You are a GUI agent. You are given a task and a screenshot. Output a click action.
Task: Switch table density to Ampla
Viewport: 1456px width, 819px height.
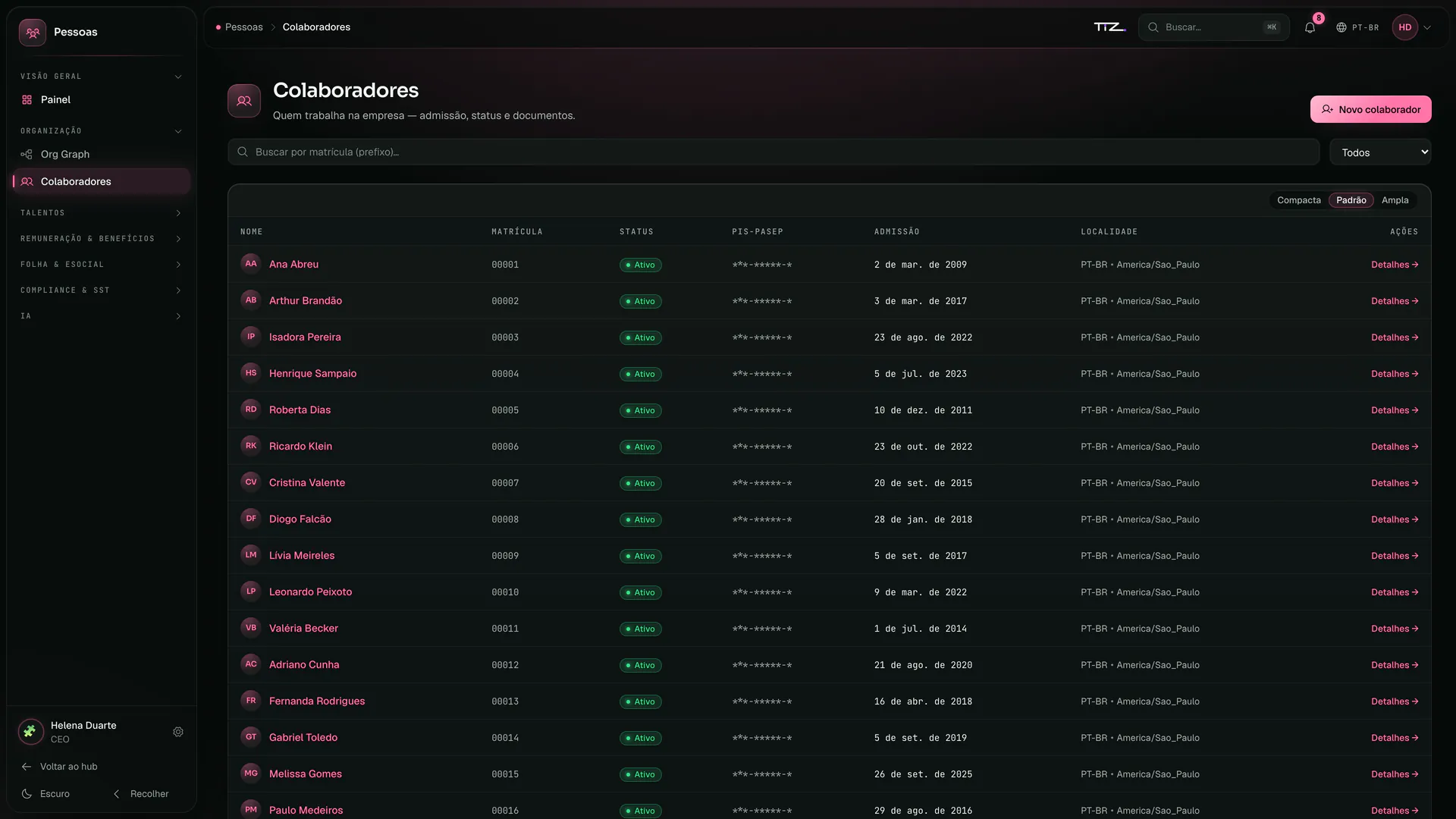coord(1395,200)
